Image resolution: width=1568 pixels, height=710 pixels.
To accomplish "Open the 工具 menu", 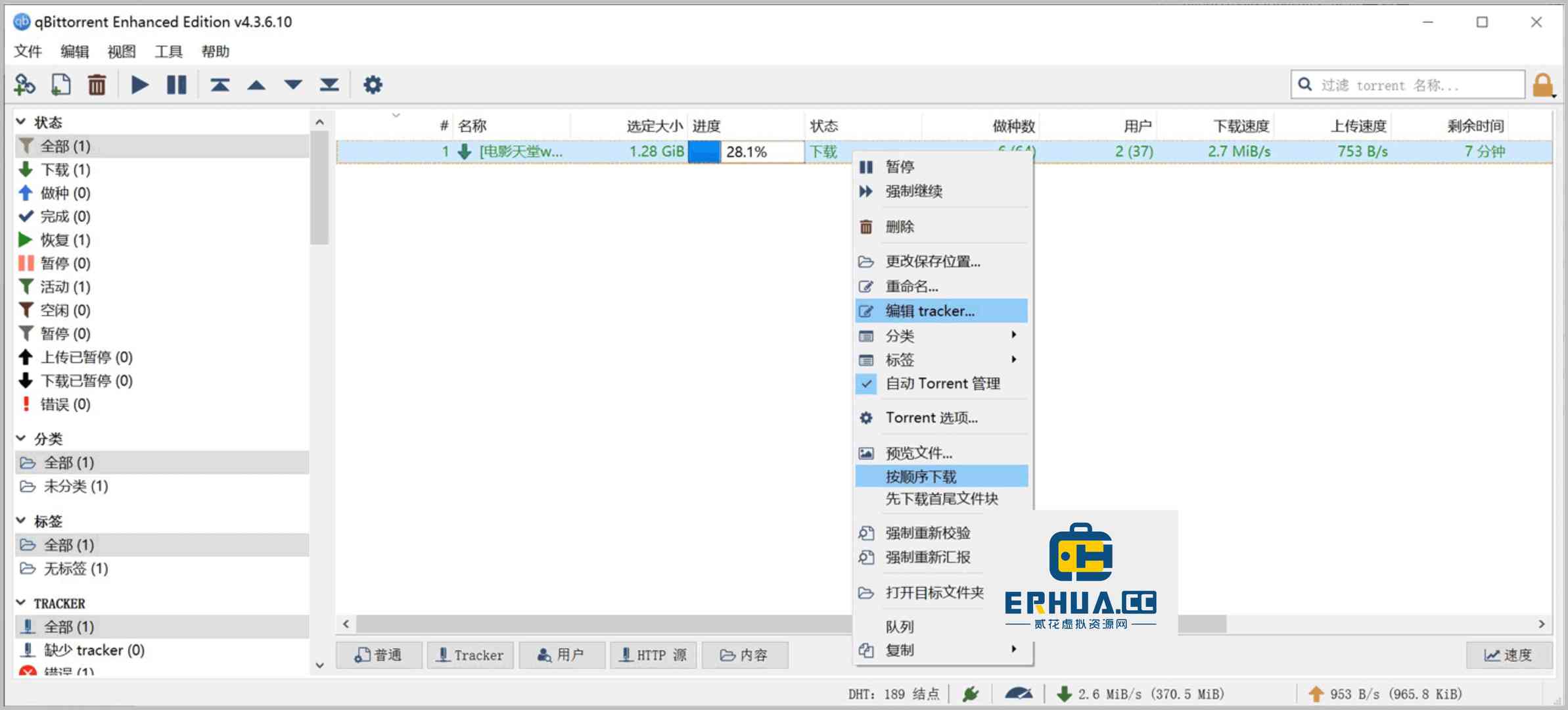I will point(168,52).
